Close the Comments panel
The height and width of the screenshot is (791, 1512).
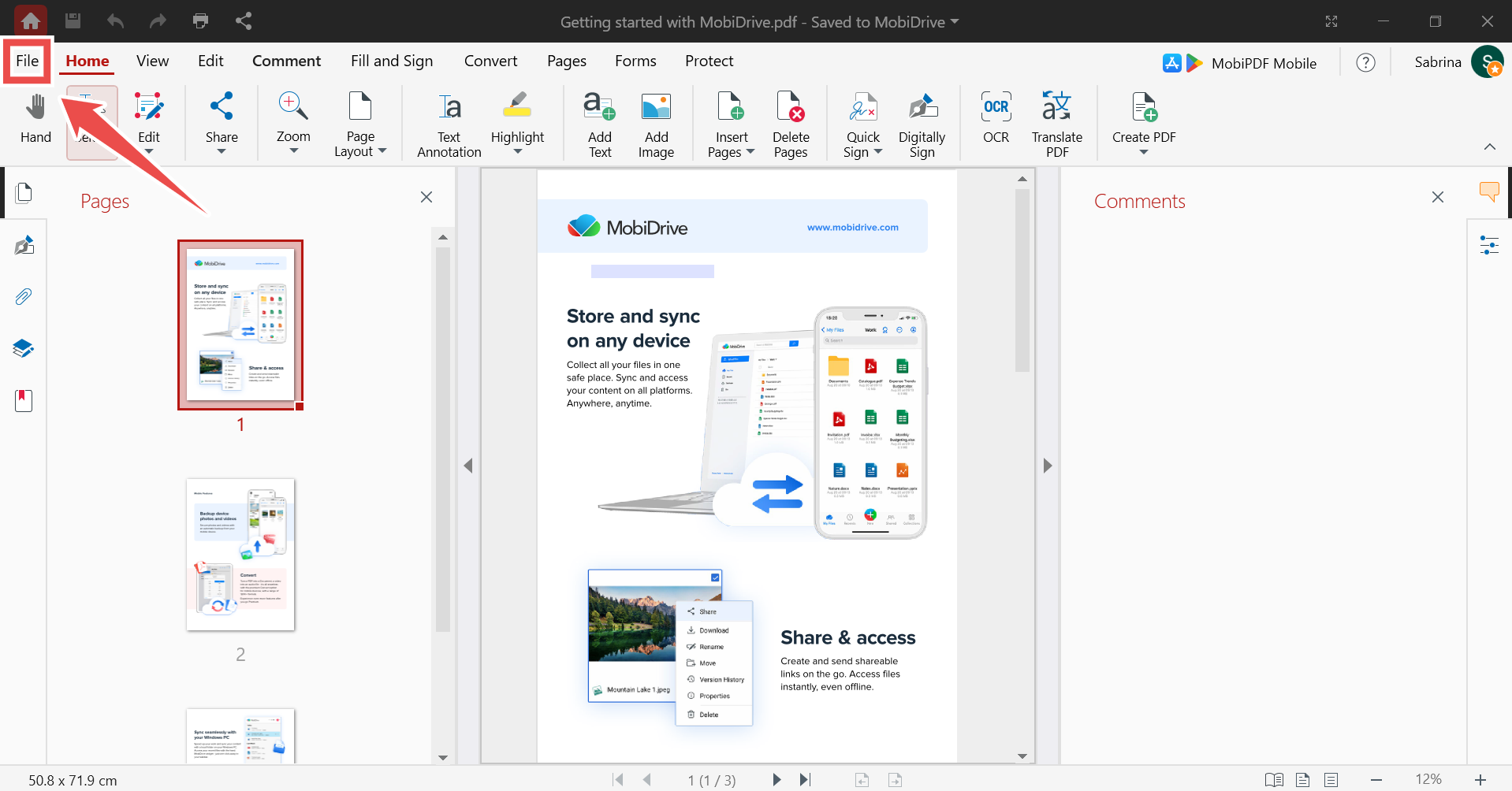tap(1438, 197)
